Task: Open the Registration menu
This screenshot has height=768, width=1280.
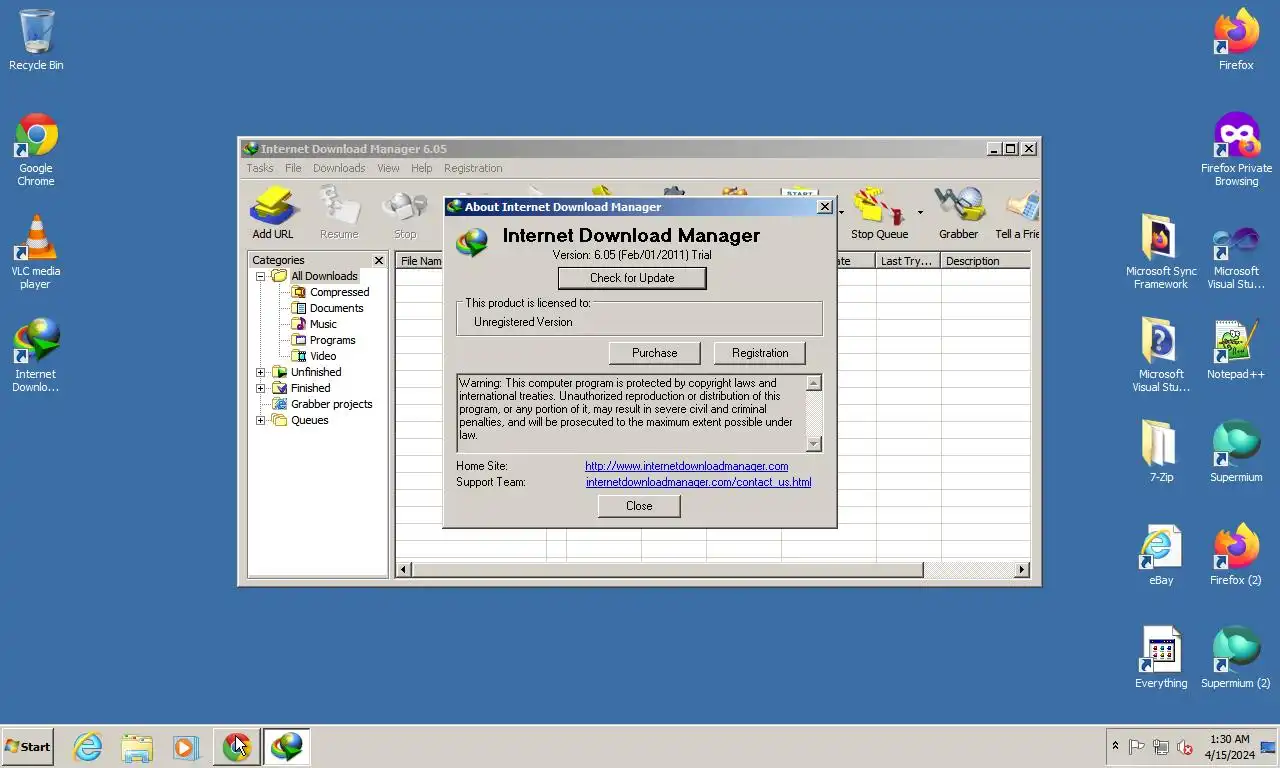Action: pyautogui.click(x=473, y=168)
